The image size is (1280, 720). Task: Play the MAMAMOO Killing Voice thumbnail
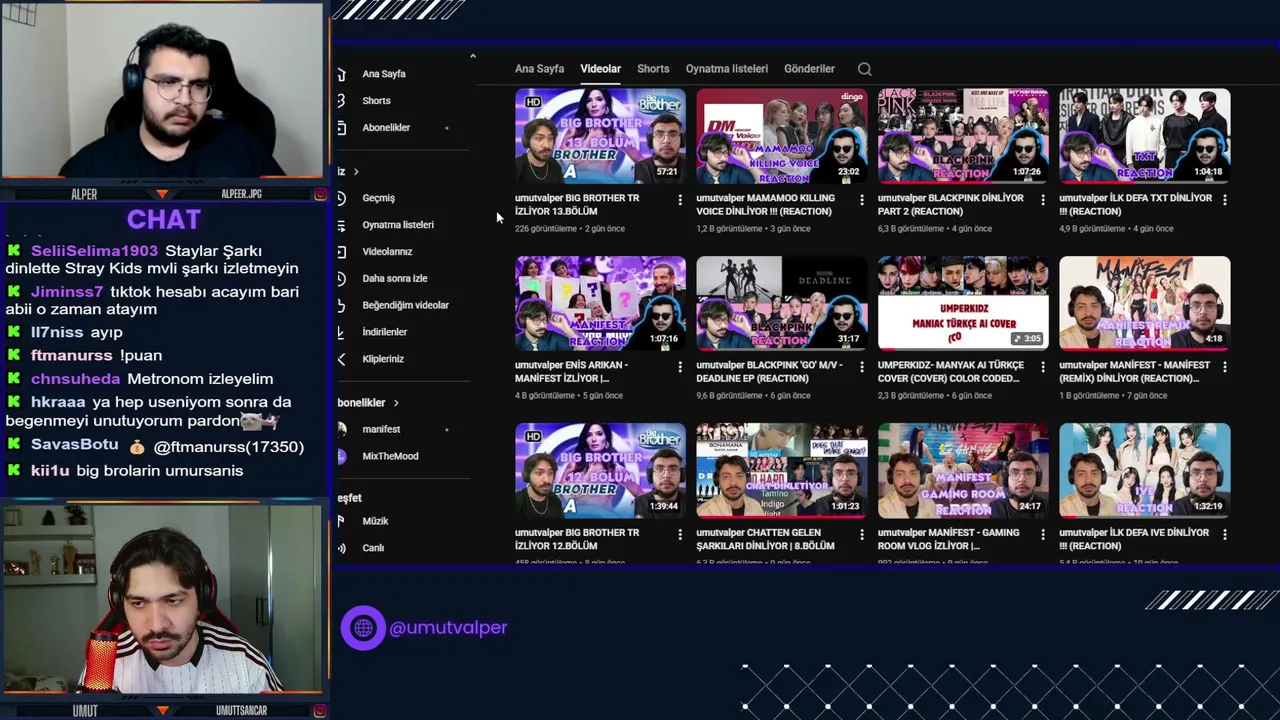pos(782,136)
